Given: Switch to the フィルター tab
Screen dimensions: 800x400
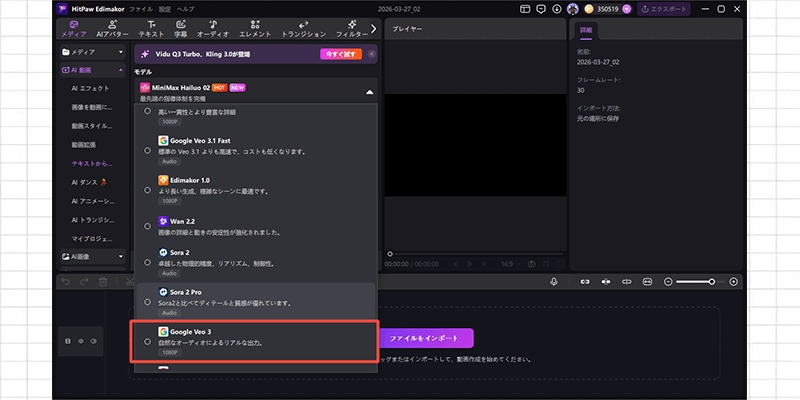Looking at the screenshot, I should (352, 29).
